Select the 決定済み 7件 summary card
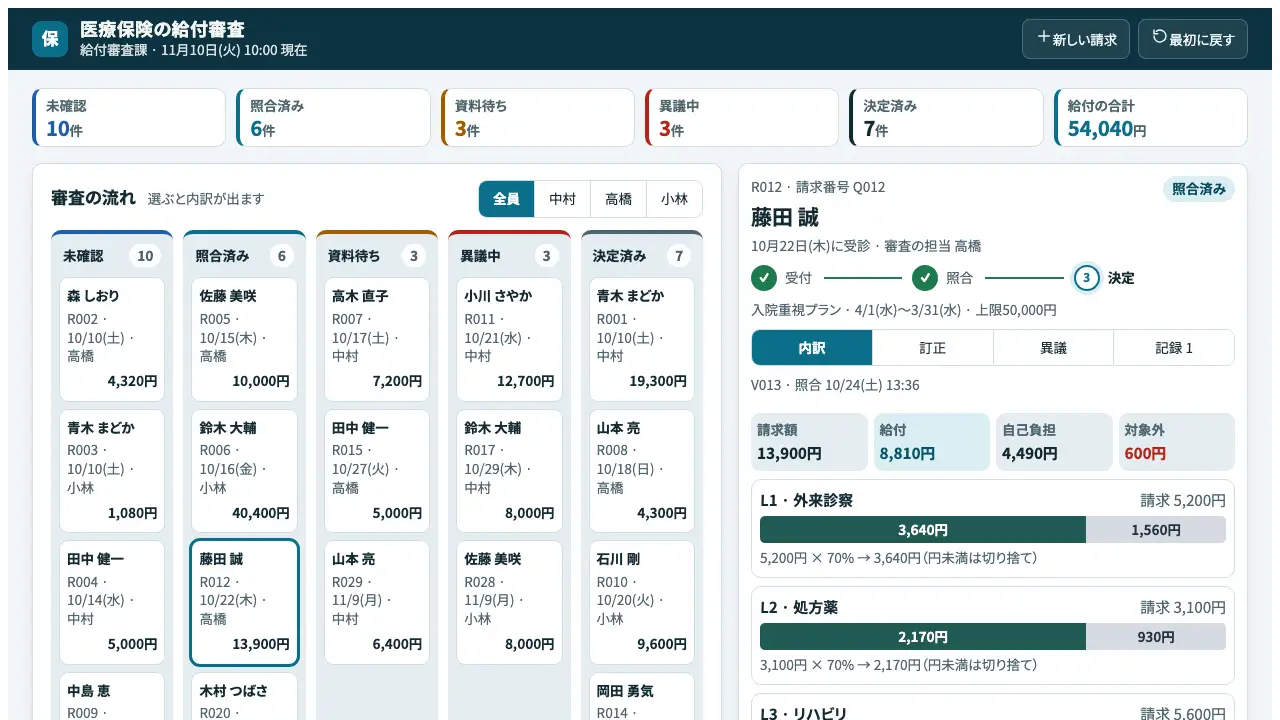1280x720 pixels. click(946, 118)
